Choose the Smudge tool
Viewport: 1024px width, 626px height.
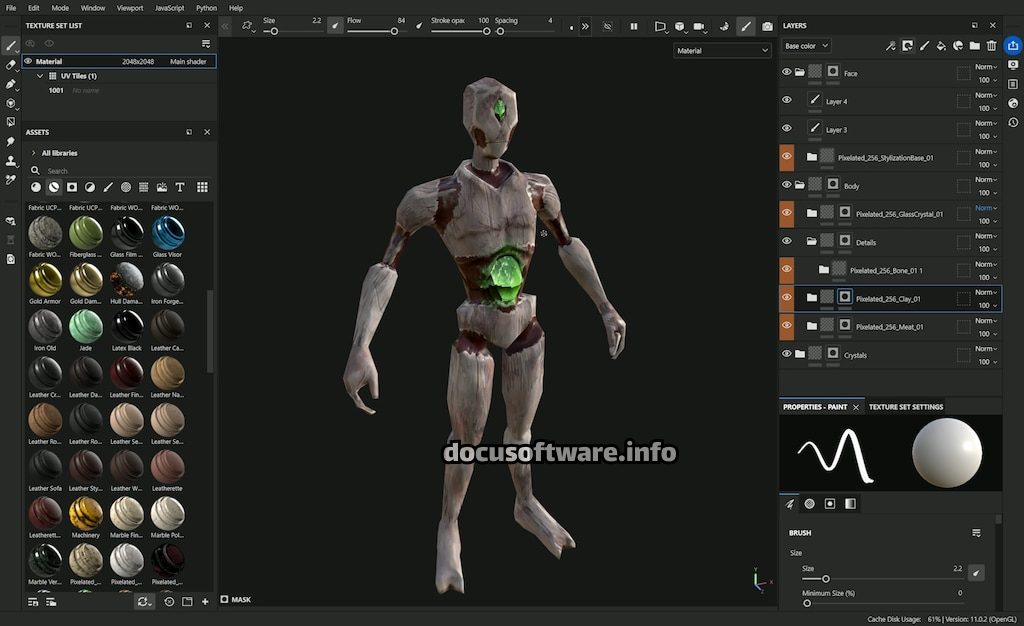pyautogui.click(x=11, y=142)
